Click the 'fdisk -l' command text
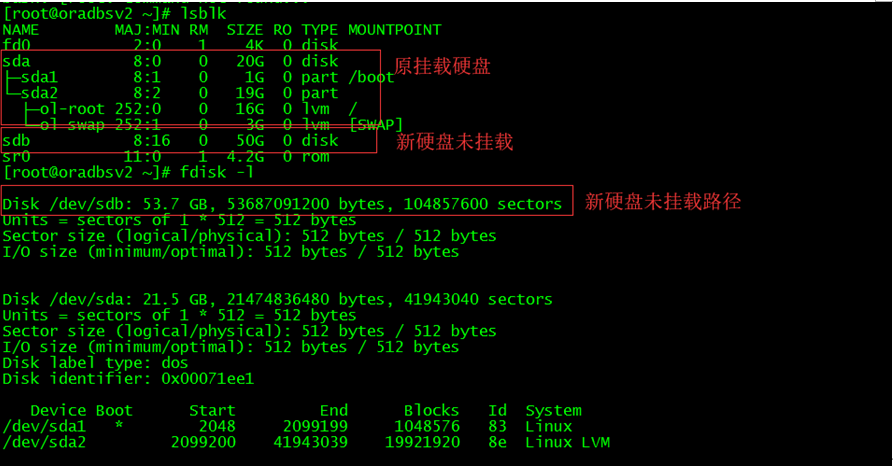Screen dimensions: 893x468 tap(217, 172)
